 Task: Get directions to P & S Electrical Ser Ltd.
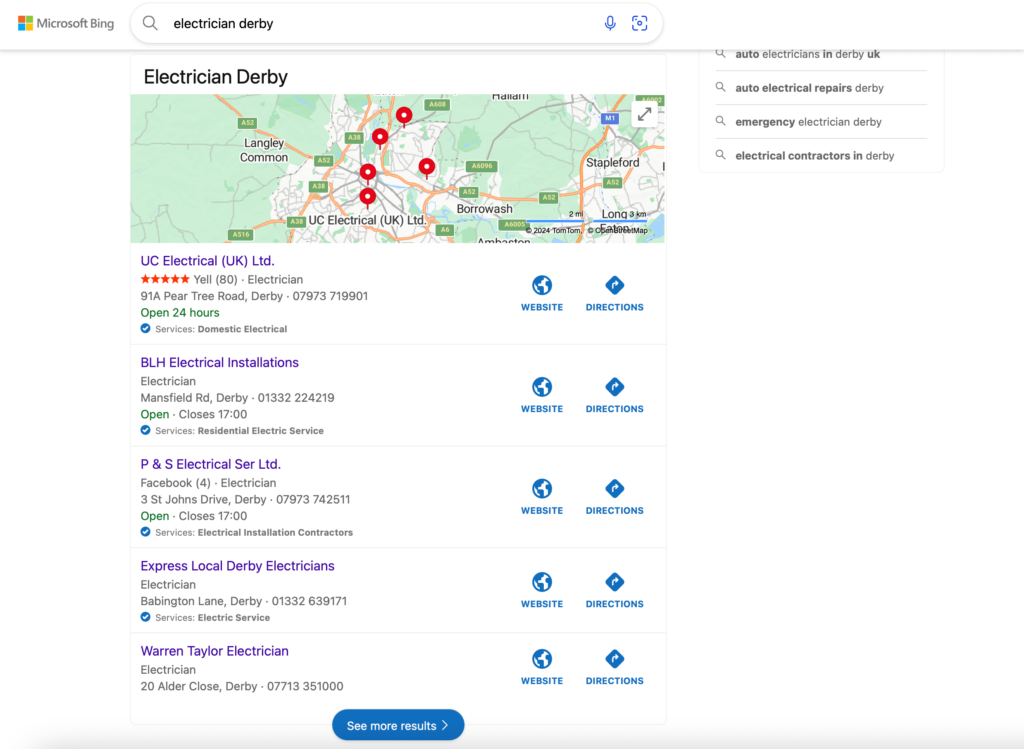coord(615,498)
